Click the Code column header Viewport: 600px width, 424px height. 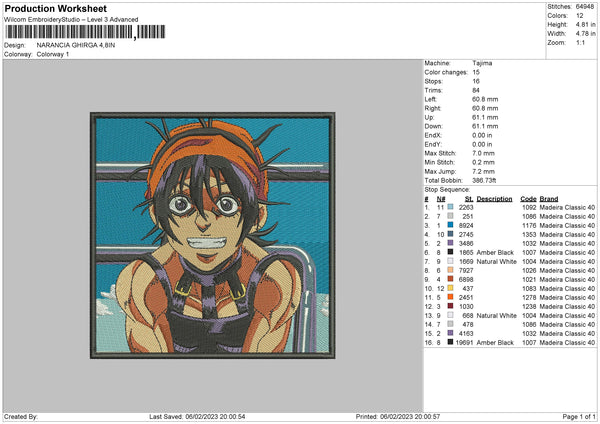tap(528, 199)
